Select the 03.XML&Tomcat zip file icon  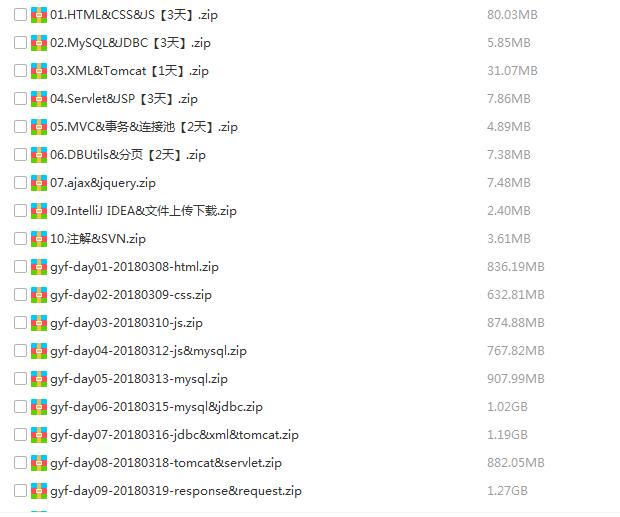click(39, 71)
